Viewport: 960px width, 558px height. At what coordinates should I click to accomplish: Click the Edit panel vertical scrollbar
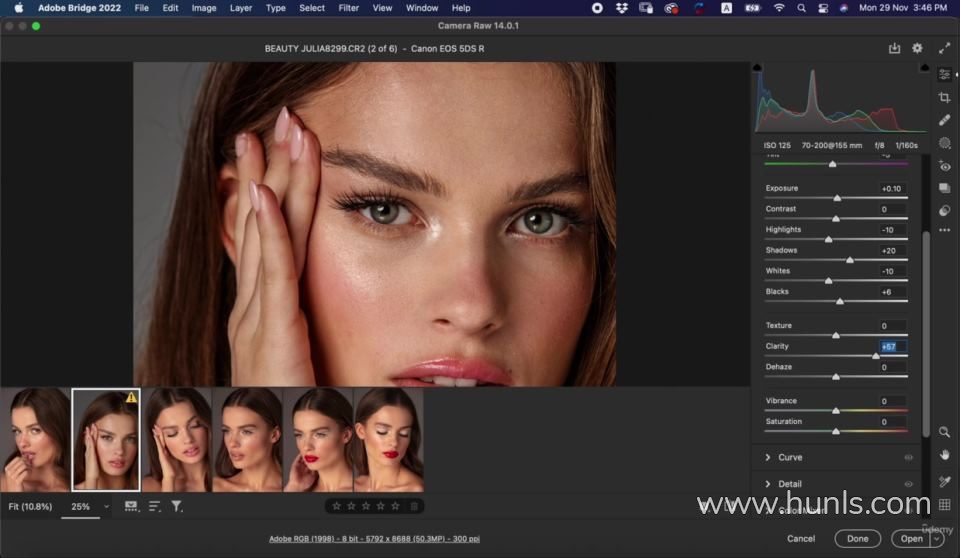pyautogui.click(x=926, y=334)
